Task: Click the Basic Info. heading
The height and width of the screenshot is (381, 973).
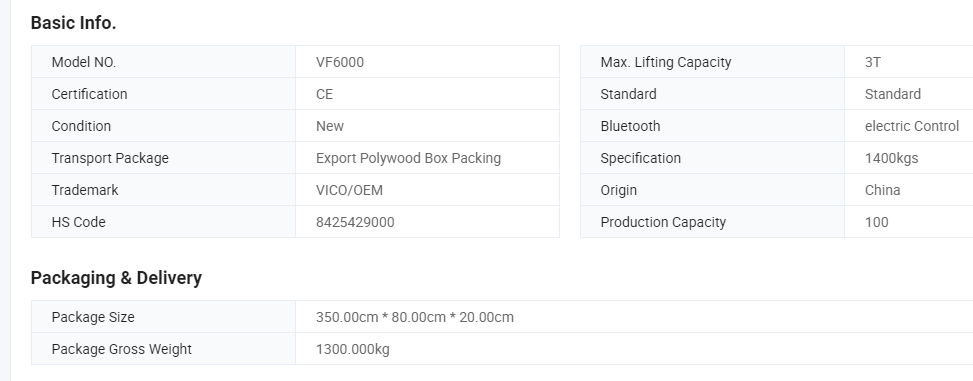Action: [x=73, y=23]
